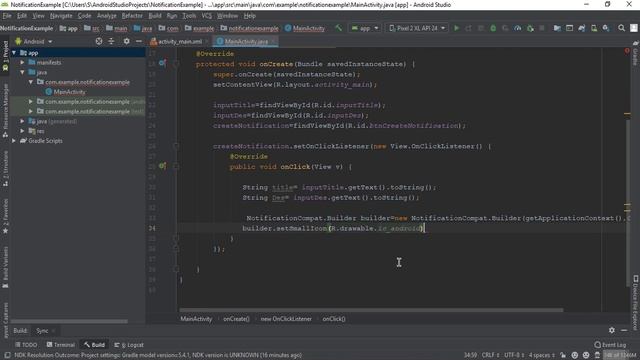Click the Attach debugger to process icon
This screenshot has height=360, width=640.
point(530,28)
